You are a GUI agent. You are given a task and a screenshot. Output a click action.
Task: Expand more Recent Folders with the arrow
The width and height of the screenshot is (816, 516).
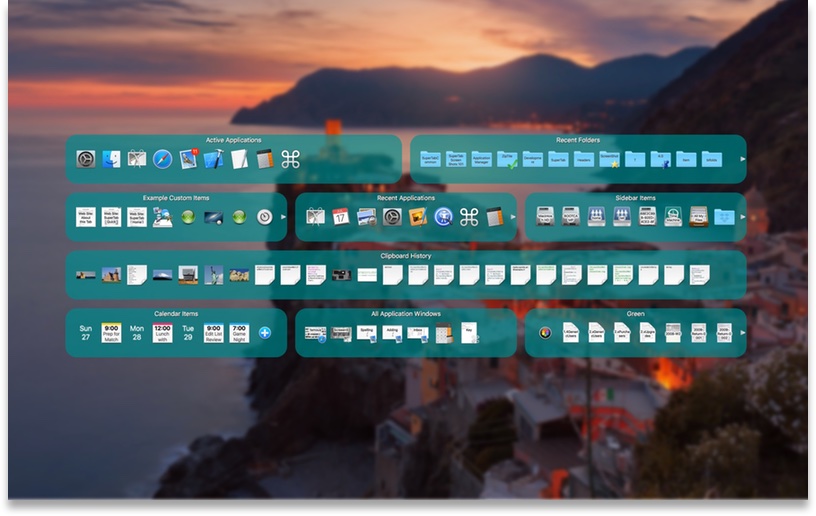point(742,159)
